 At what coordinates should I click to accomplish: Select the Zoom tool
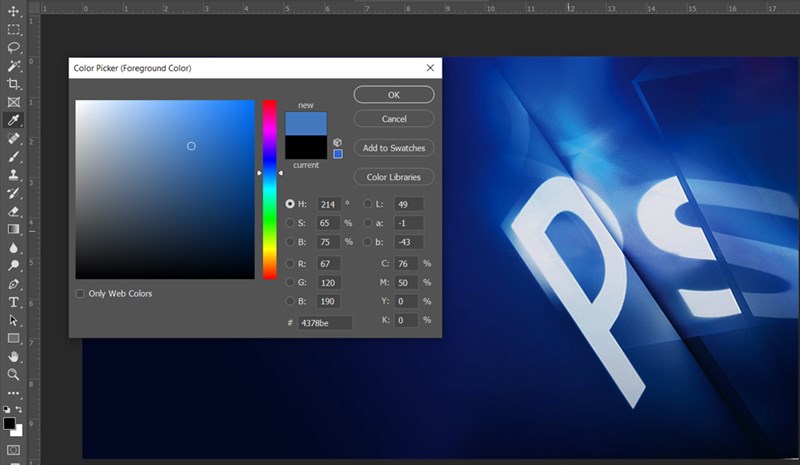pyautogui.click(x=13, y=375)
